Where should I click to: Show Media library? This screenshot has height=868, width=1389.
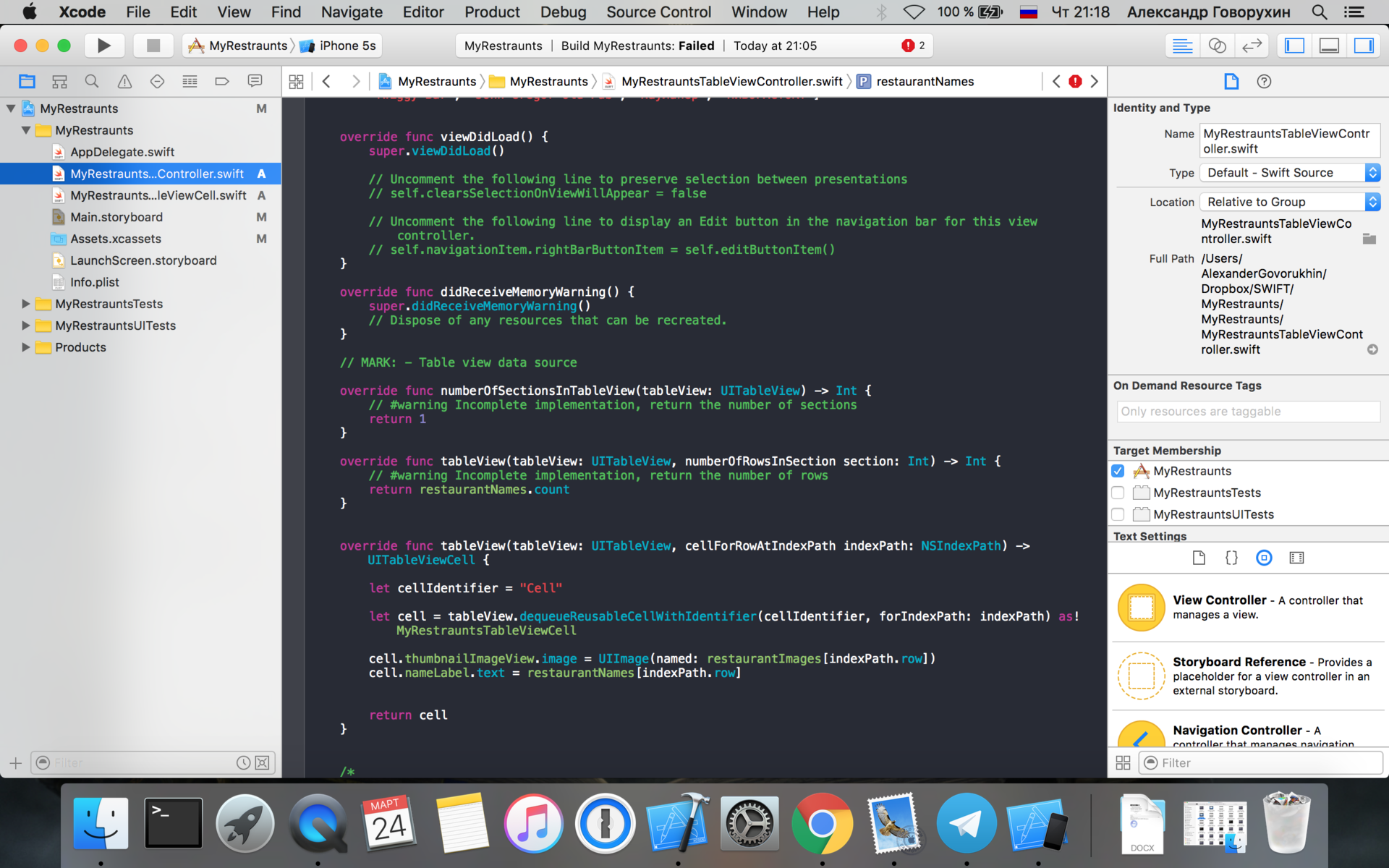(1296, 558)
